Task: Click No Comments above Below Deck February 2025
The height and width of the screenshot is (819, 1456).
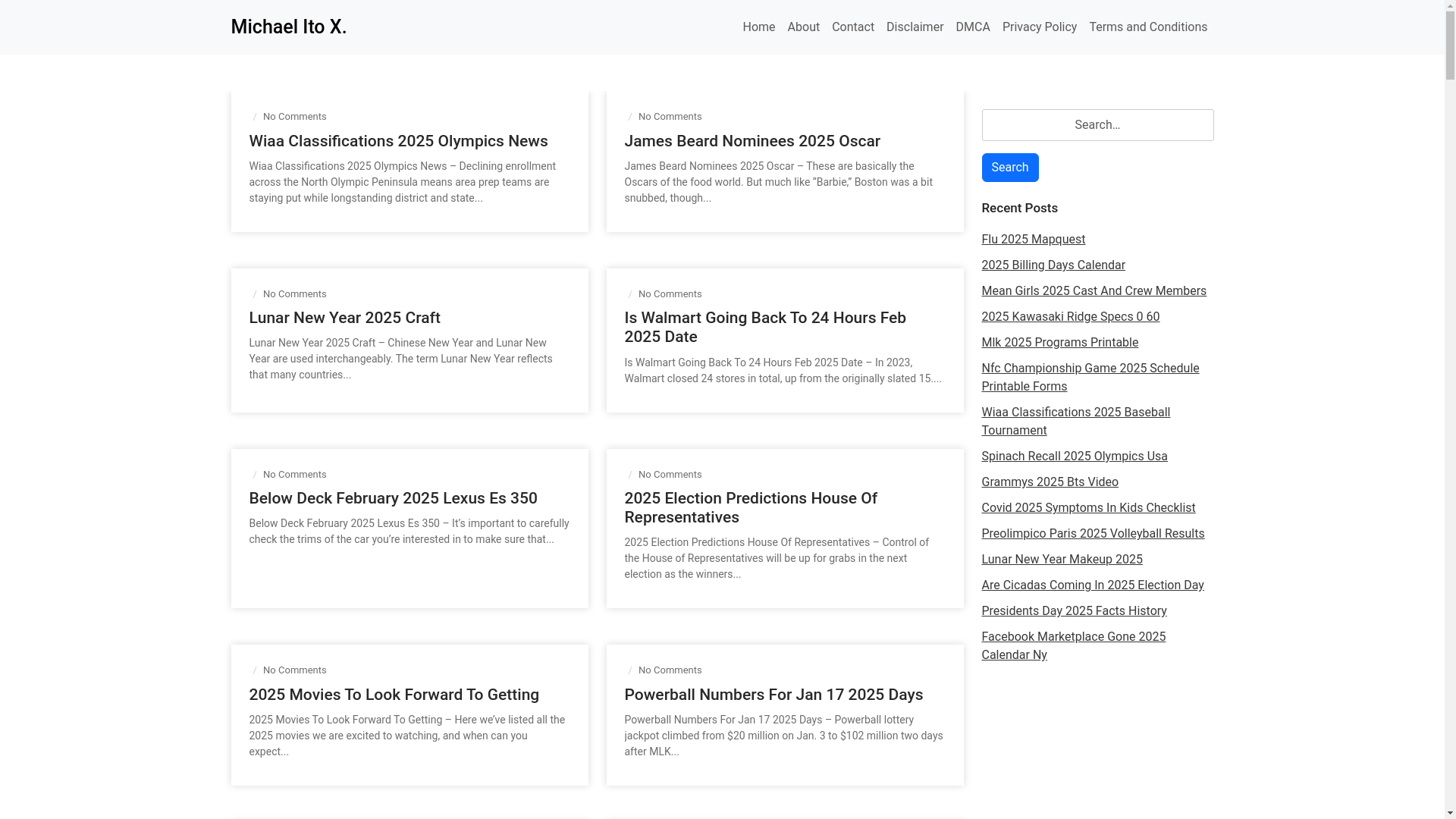Action: 294,475
